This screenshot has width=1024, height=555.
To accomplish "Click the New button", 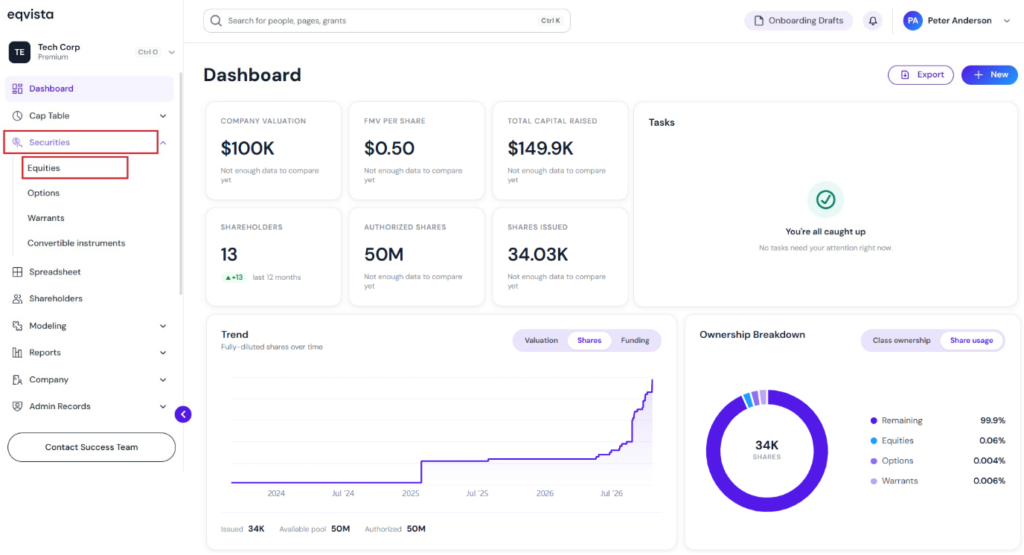I will click(989, 75).
